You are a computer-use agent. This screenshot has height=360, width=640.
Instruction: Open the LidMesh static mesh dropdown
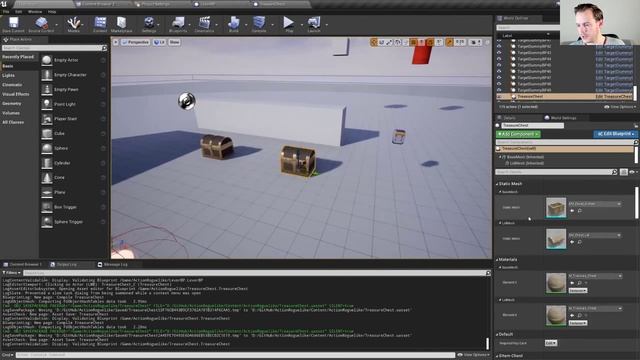coord(595,235)
